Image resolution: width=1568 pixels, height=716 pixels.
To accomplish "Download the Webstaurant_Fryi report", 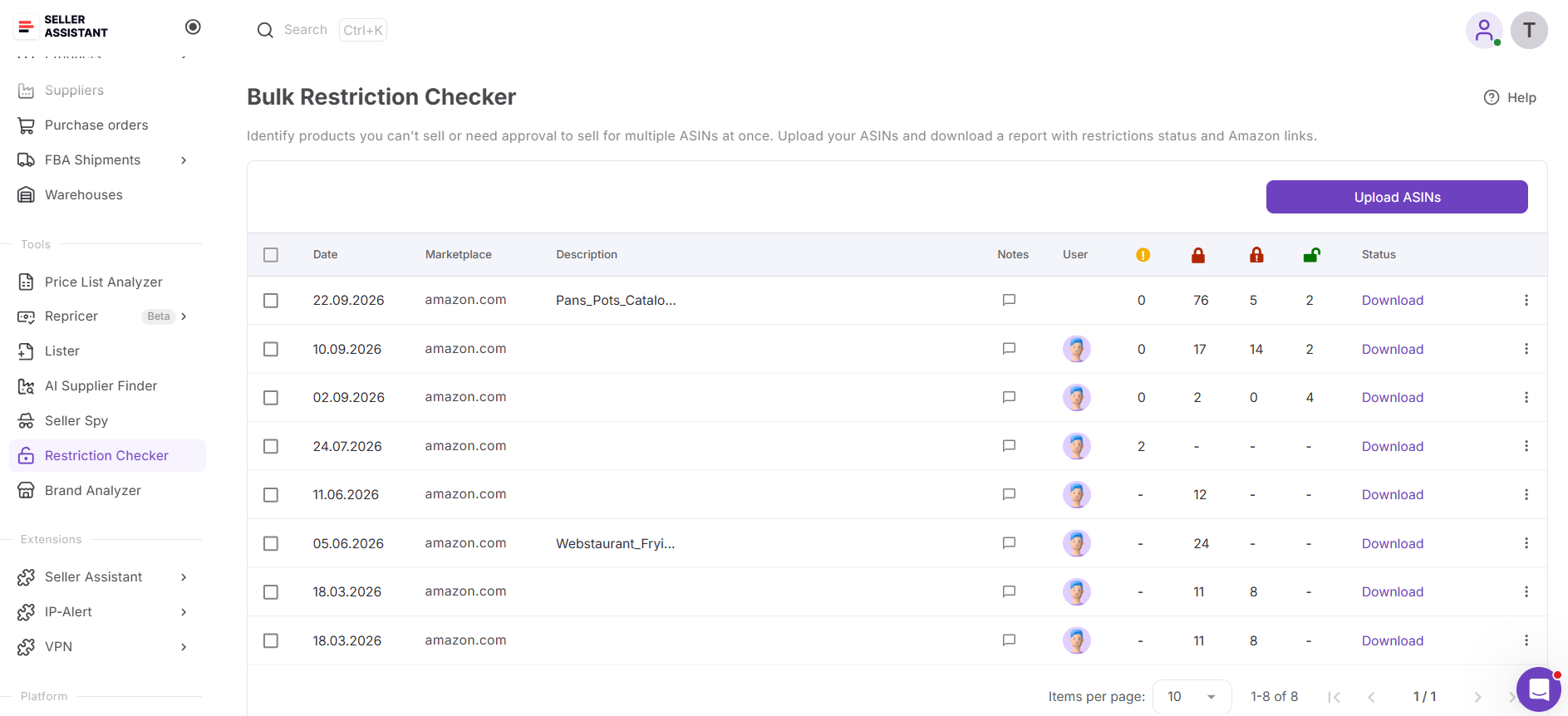I will click(x=1393, y=543).
